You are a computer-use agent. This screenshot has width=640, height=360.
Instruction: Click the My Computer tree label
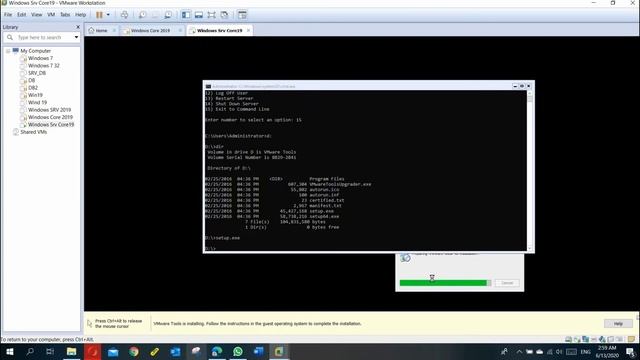(x=36, y=51)
